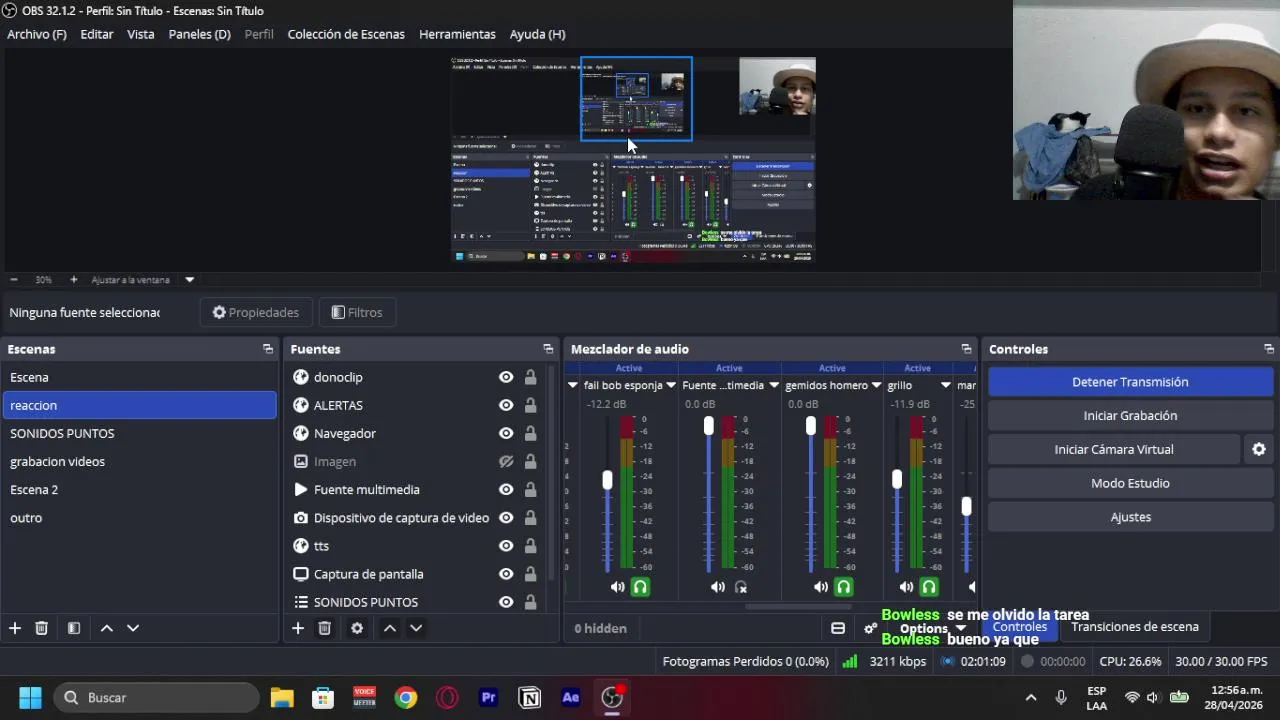
Task: Show the hidden Imagen source
Action: 506,462
